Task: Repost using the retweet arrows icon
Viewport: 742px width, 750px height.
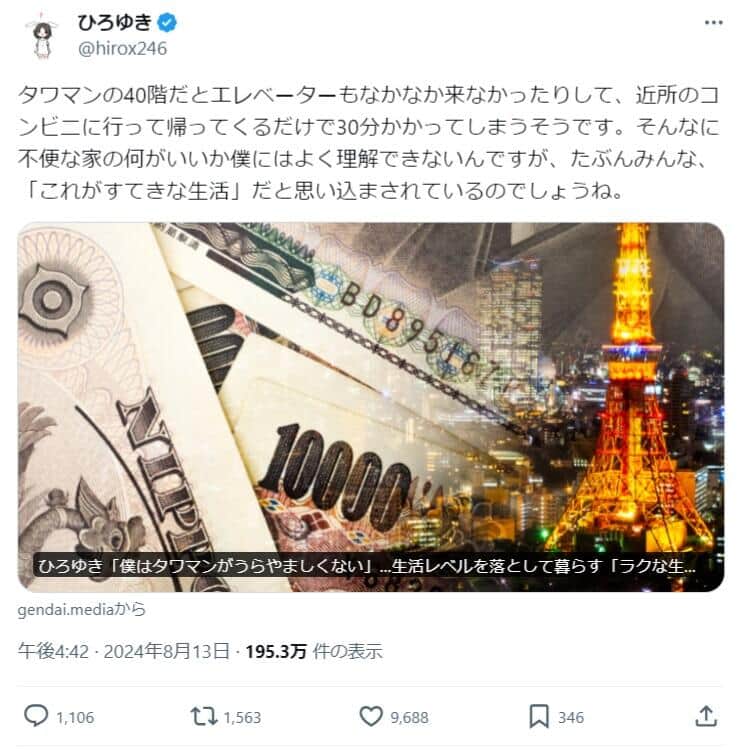Action: pos(204,717)
